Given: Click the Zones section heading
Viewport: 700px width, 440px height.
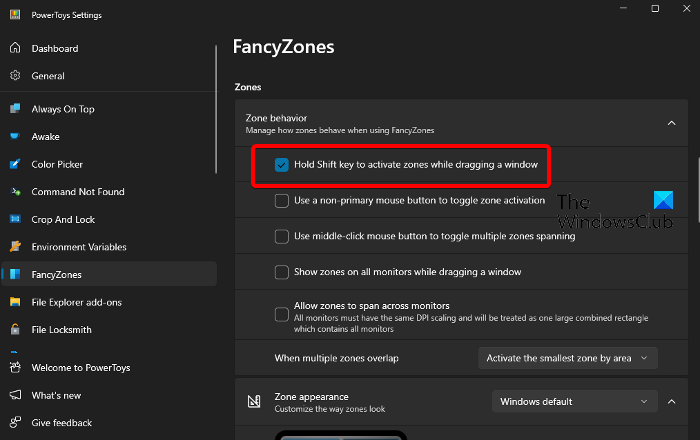Looking at the screenshot, I should [x=248, y=87].
